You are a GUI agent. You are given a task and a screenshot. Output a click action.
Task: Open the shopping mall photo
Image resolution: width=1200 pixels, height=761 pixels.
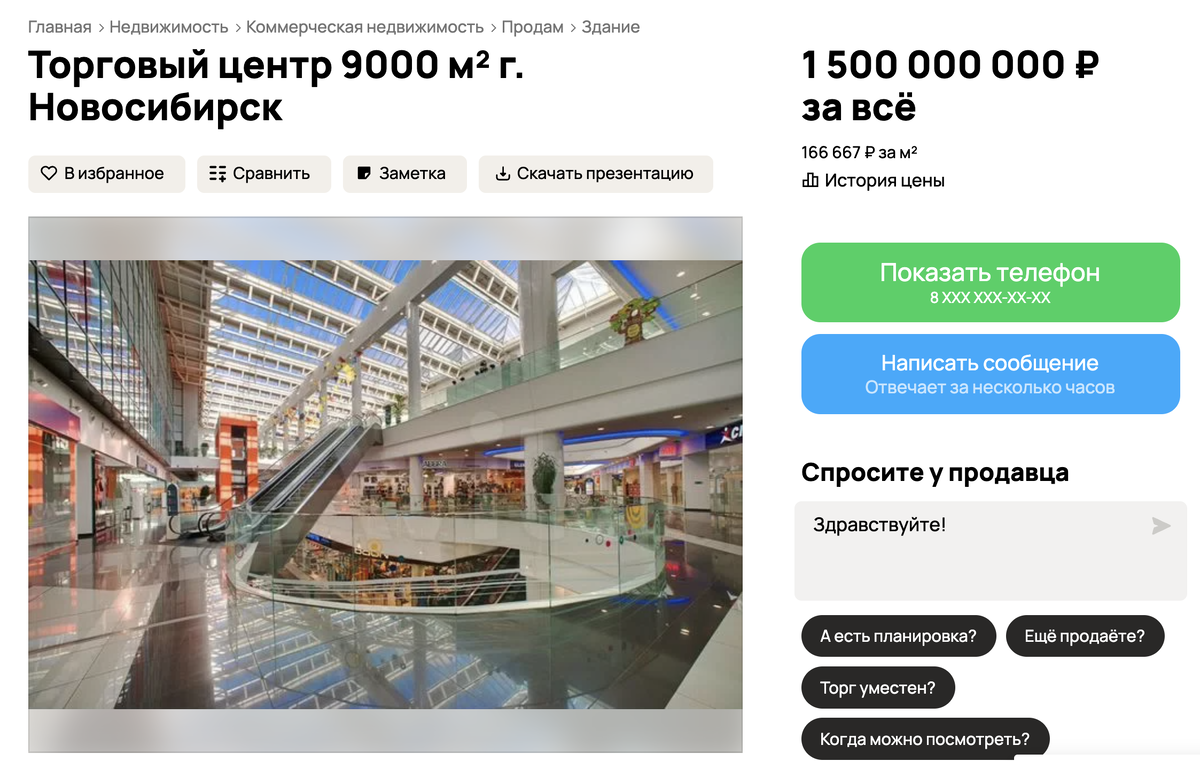point(385,484)
